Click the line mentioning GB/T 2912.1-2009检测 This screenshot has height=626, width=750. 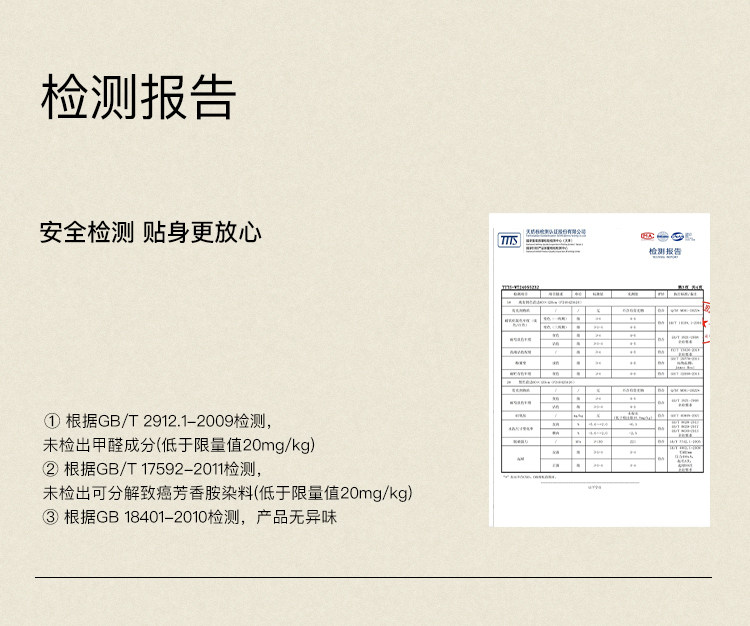[158, 421]
